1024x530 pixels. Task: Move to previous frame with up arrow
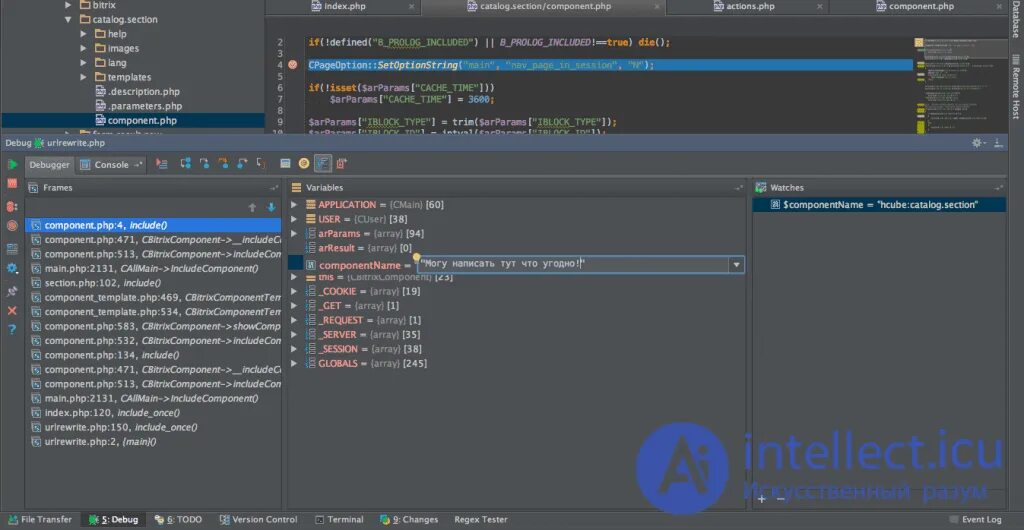click(x=253, y=208)
